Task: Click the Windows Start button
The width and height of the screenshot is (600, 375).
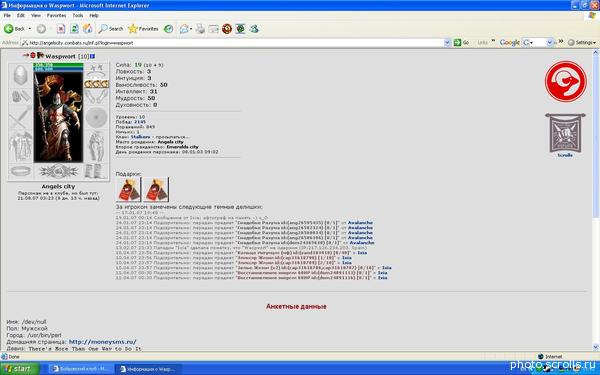Action: point(20,369)
